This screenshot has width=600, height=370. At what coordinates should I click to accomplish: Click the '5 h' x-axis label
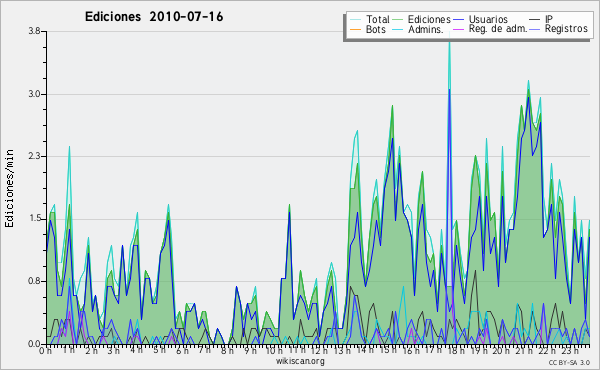point(159,350)
